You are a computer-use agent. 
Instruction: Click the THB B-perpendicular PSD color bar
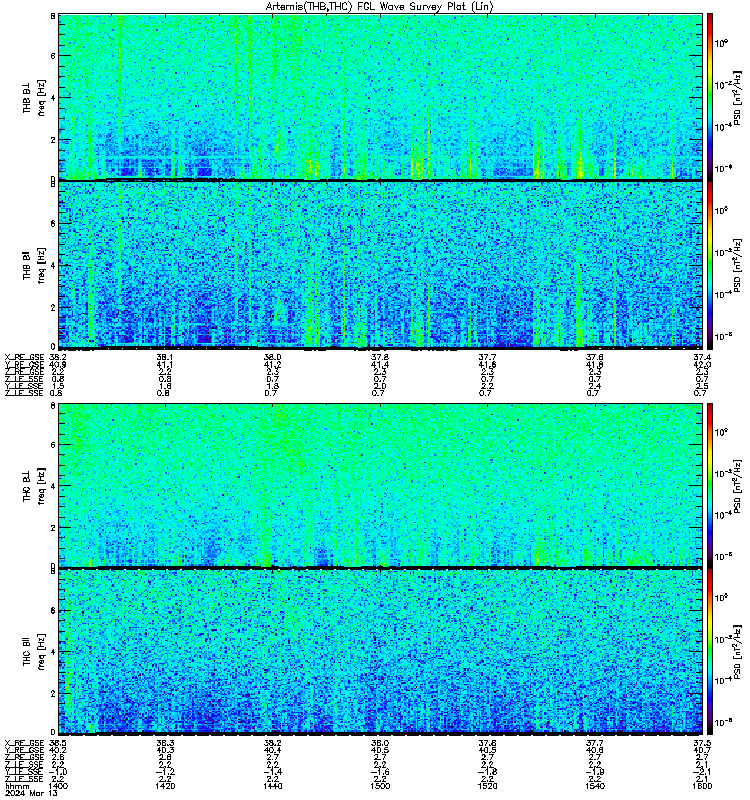point(710,97)
